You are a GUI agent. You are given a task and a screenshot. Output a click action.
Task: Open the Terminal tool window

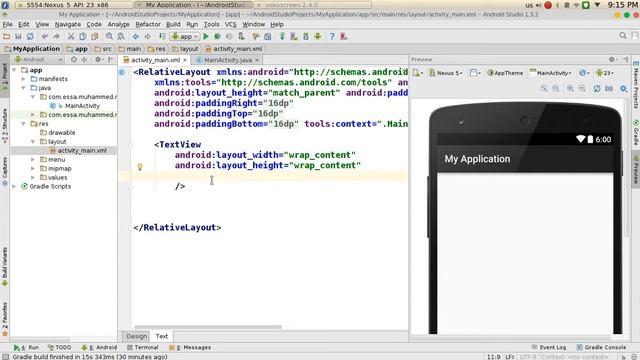[142, 347]
